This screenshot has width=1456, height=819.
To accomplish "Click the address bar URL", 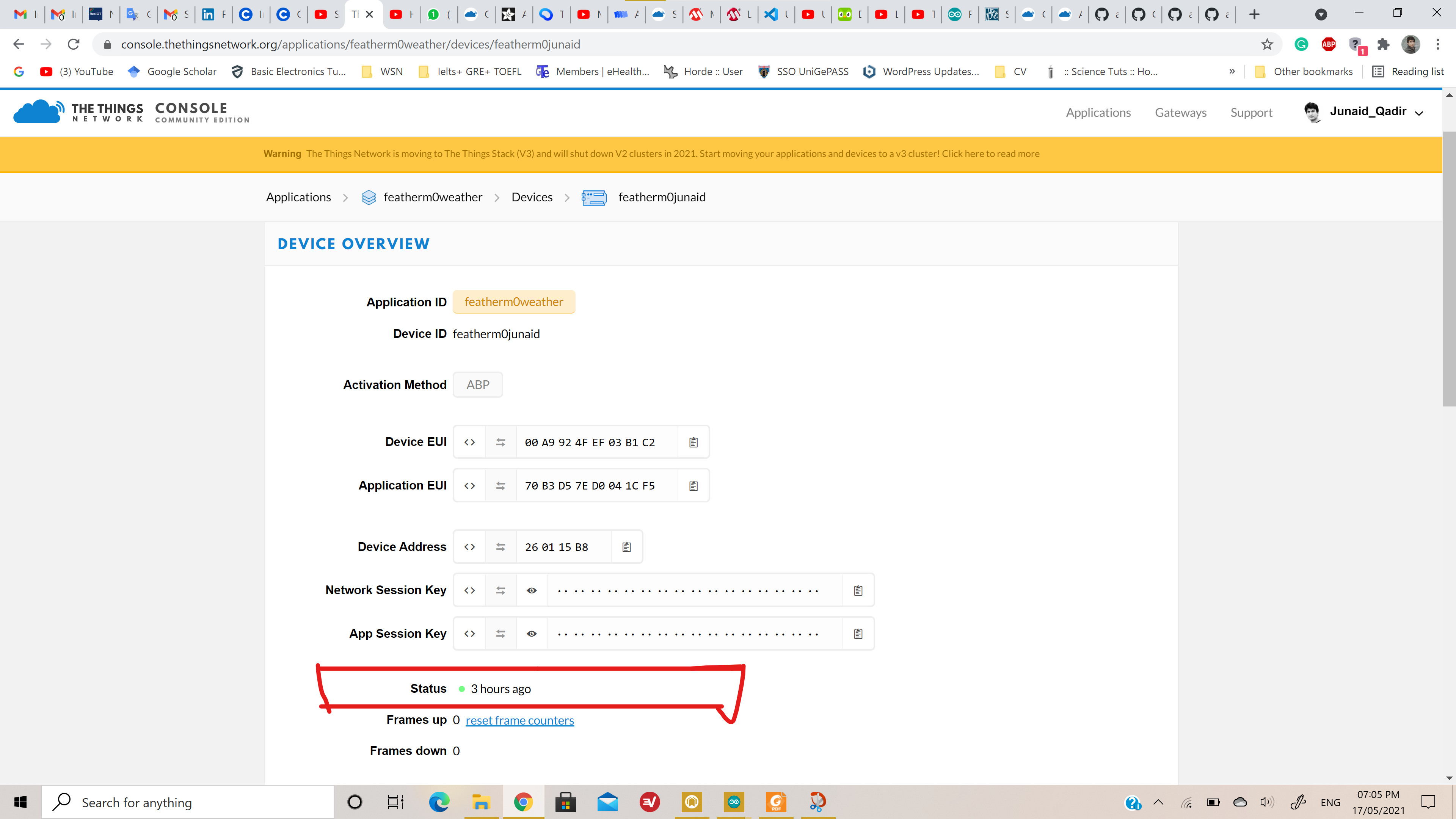I will 350,44.
